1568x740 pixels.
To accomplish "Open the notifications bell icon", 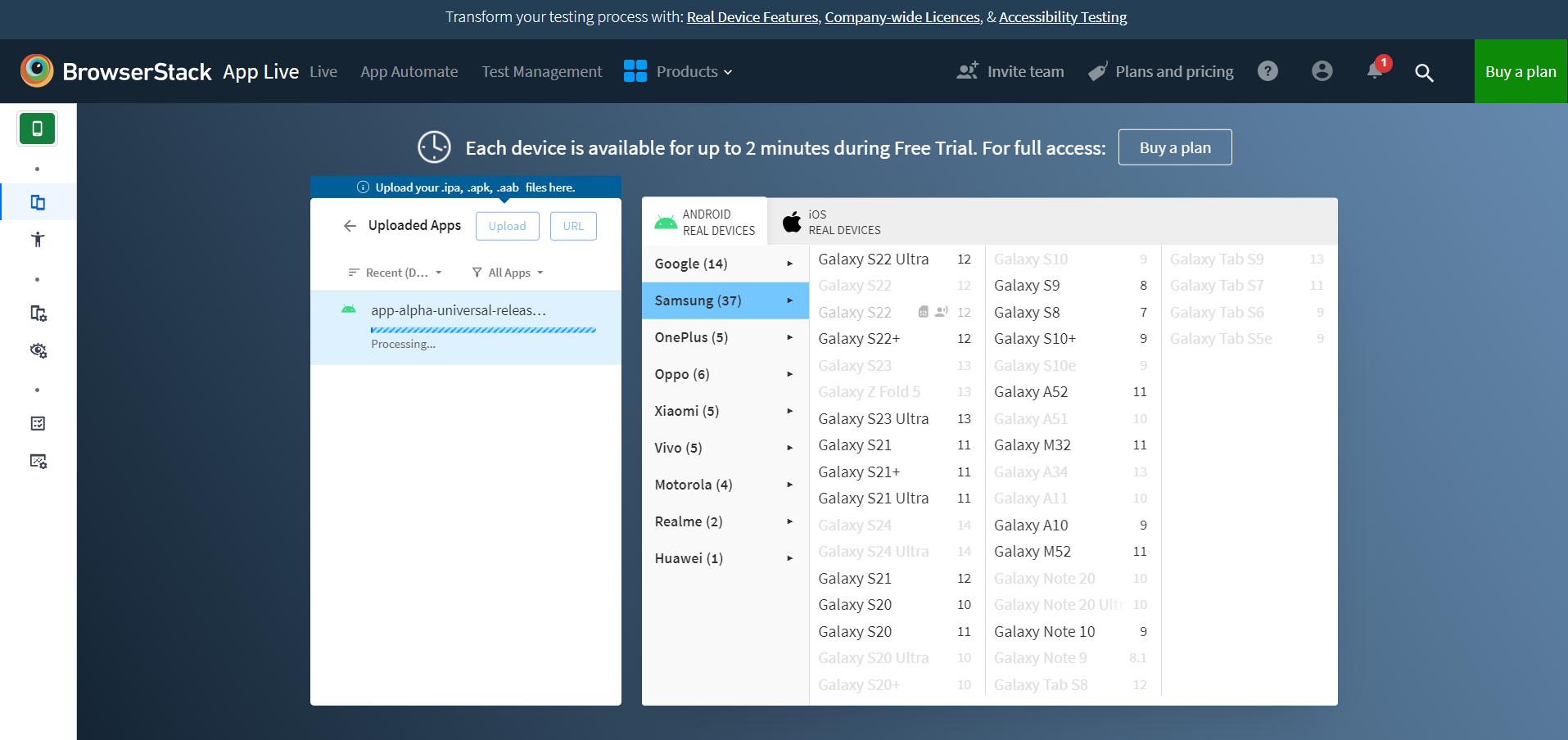I will point(1375,71).
